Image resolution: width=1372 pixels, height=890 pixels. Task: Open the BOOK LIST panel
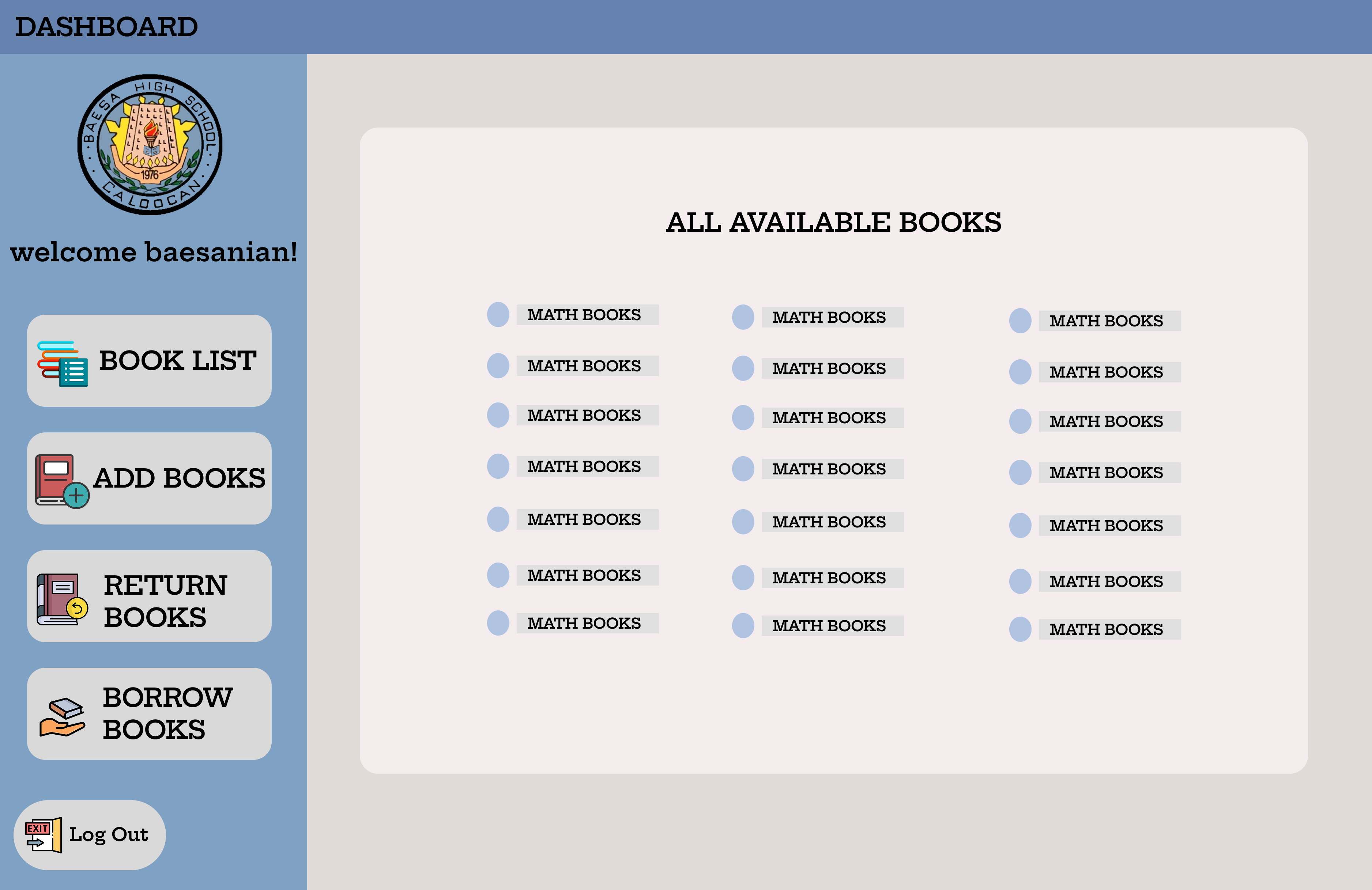coord(149,361)
